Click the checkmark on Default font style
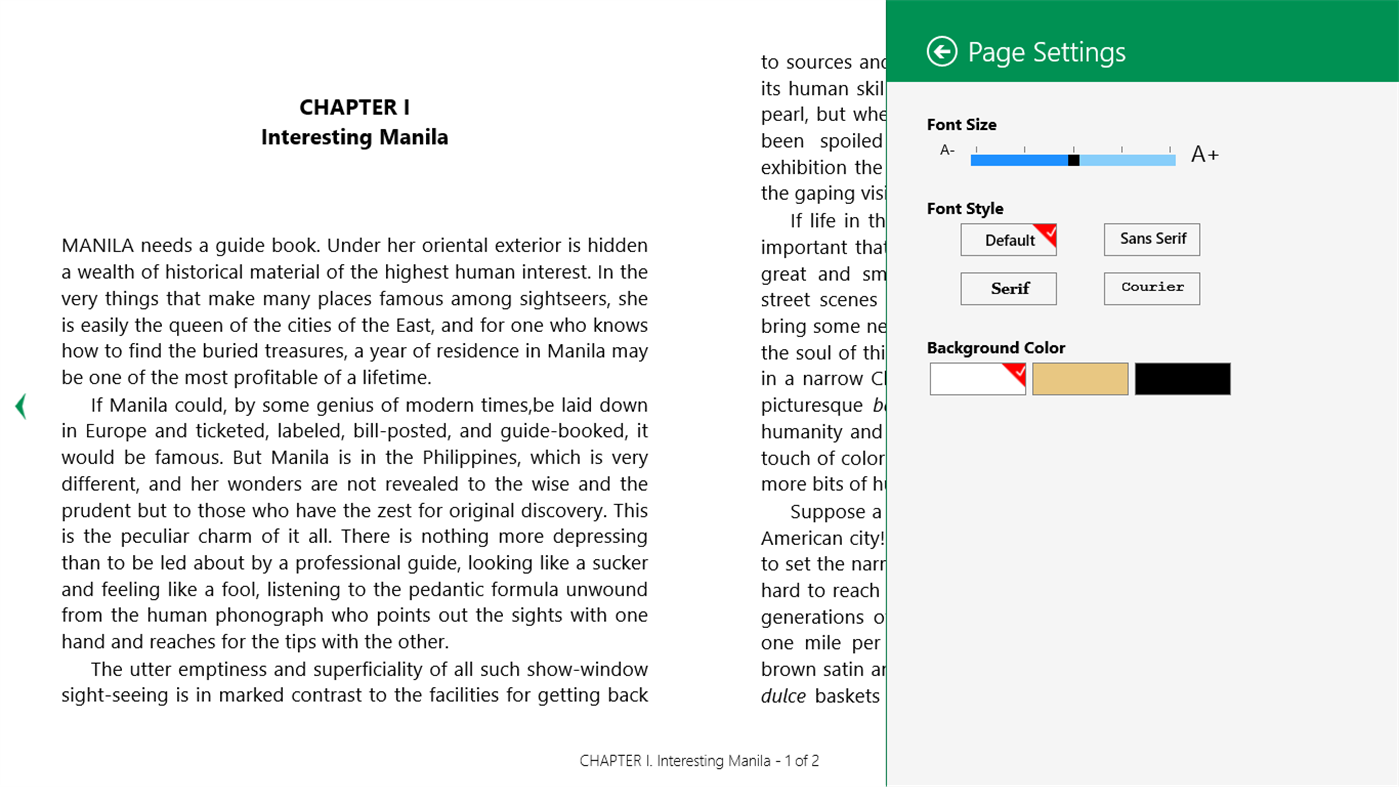Screen dimensions: 1399x787 coord(1048,231)
